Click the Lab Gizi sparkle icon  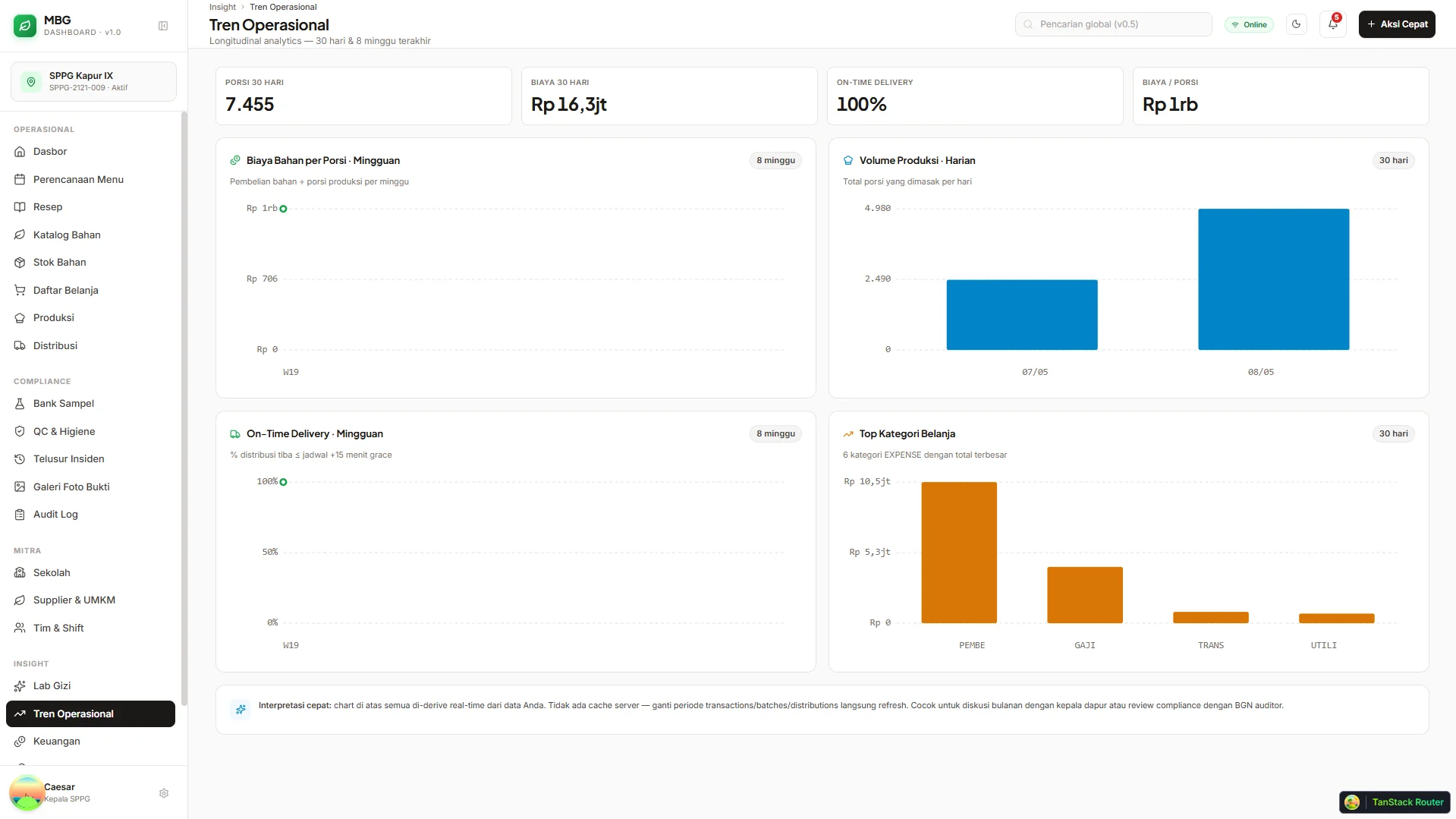pos(20,686)
